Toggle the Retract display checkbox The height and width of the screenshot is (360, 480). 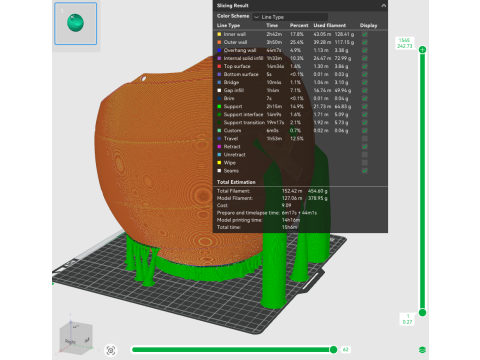coord(365,146)
